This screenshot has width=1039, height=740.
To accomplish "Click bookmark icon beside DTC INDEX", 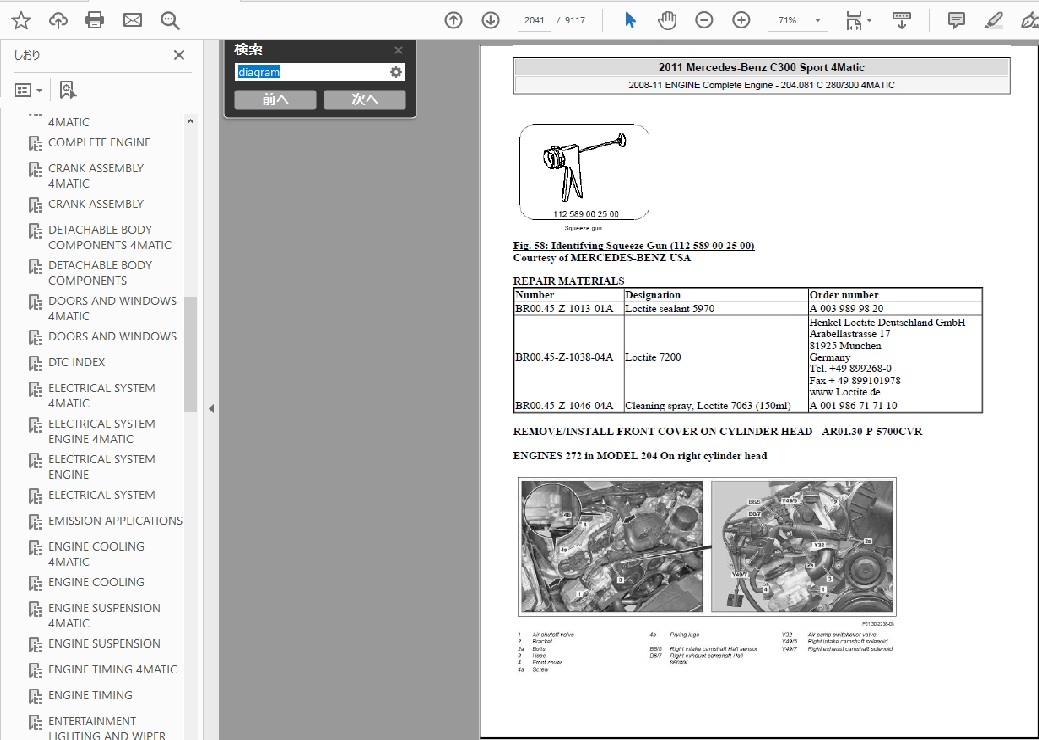I will (35, 363).
